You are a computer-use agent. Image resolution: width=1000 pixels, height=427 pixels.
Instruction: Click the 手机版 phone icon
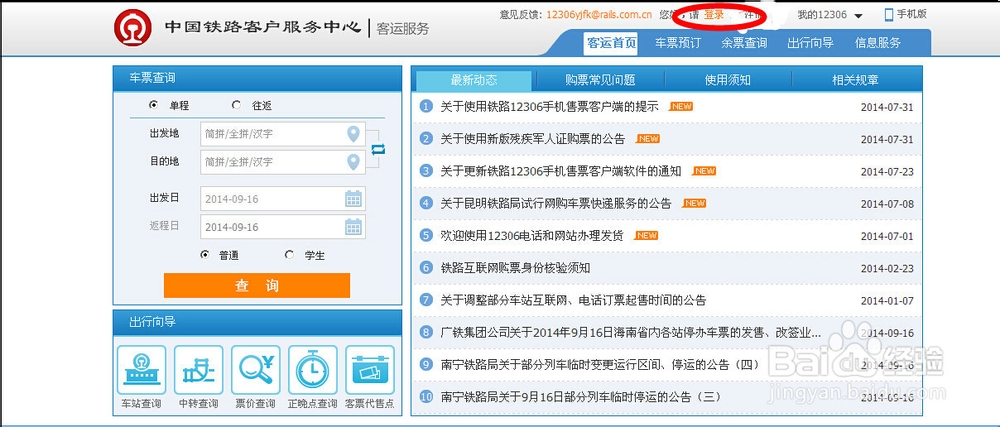click(x=889, y=14)
